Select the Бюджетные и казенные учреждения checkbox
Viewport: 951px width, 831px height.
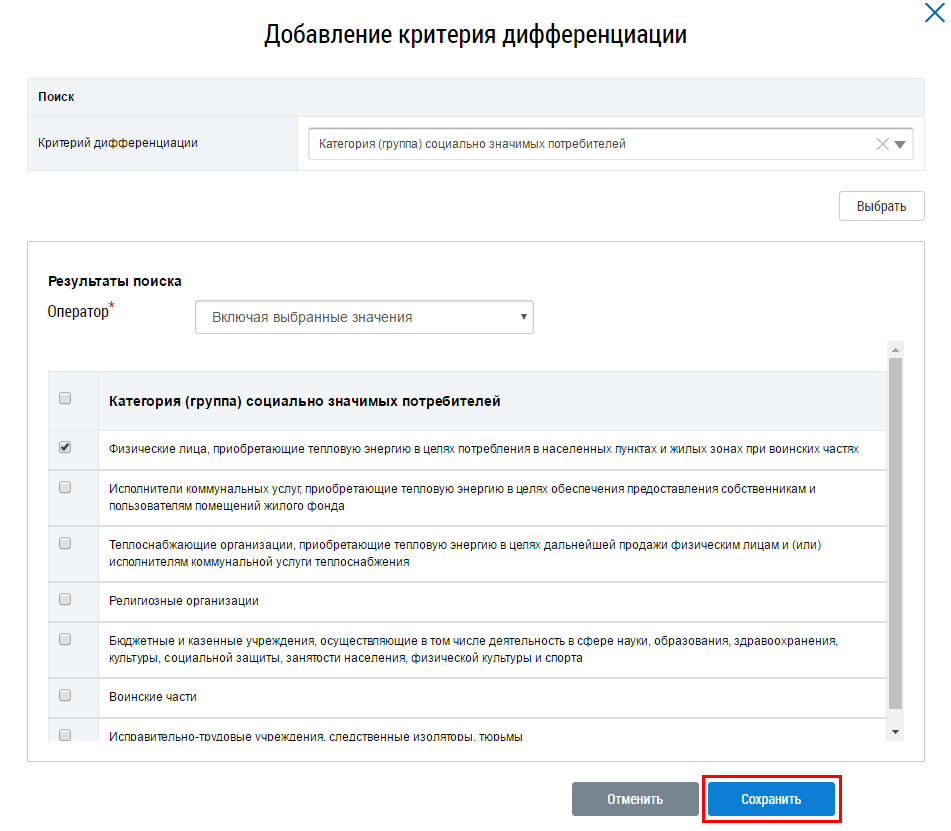66,639
